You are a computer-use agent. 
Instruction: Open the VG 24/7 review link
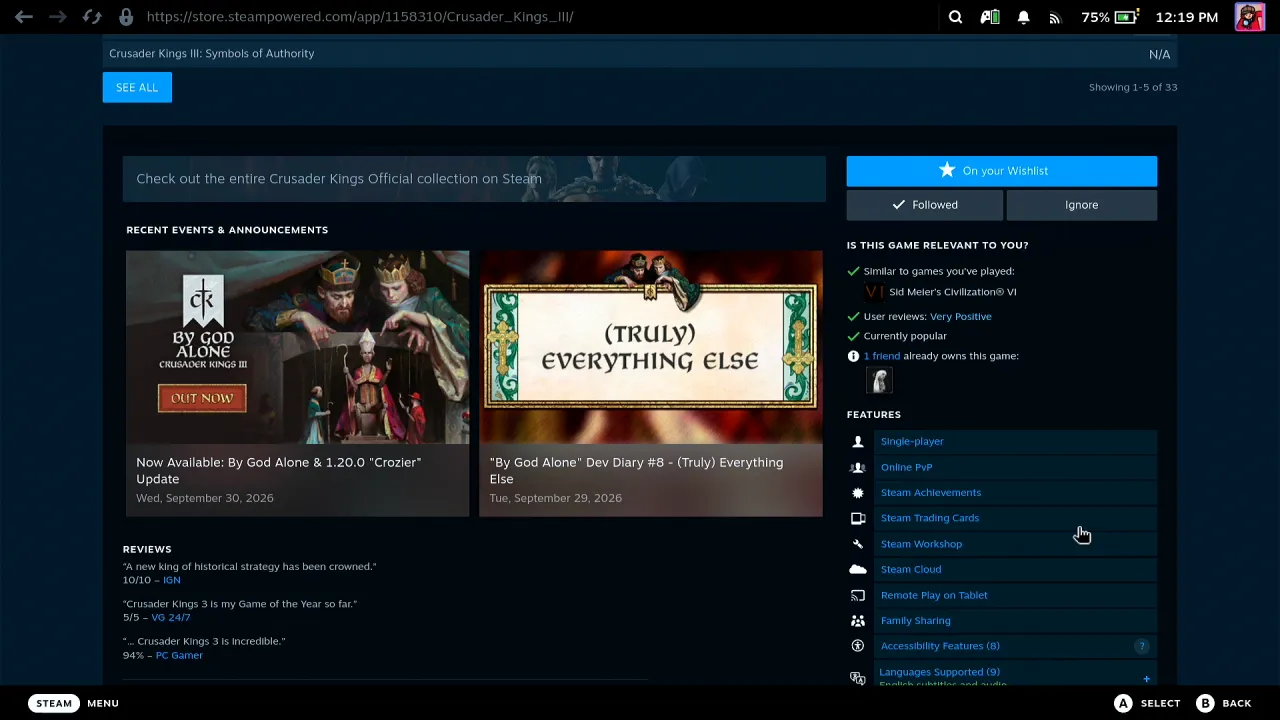point(170,617)
